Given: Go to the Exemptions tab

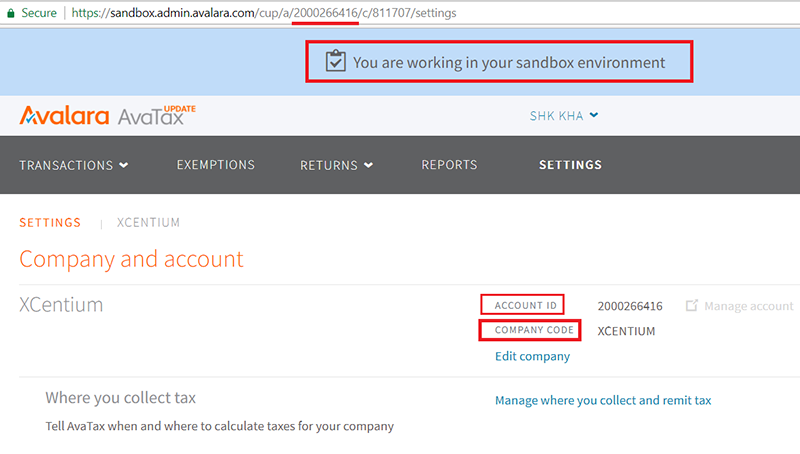Looking at the screenshot, I should tap(215, 165).
